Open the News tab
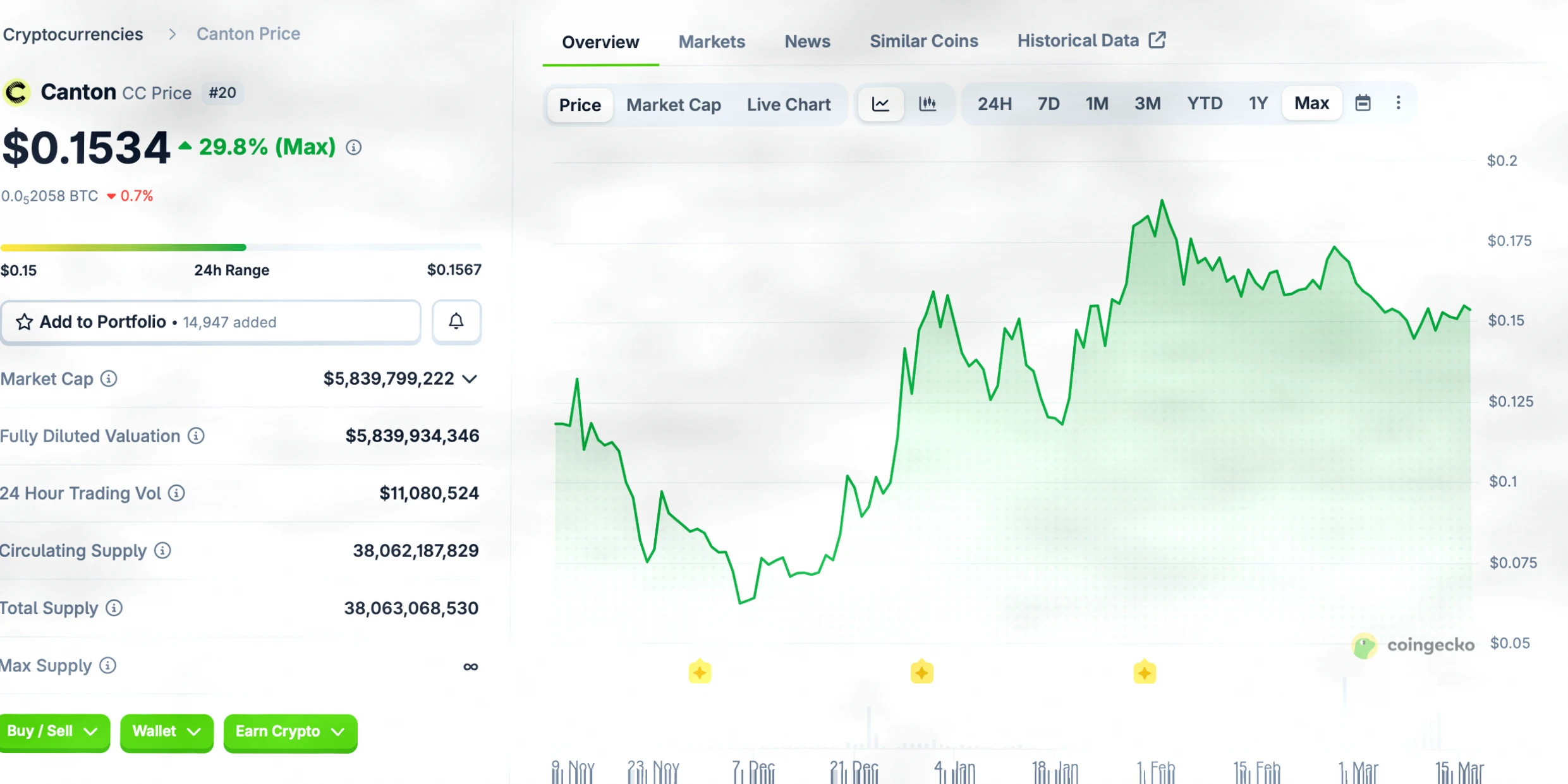1568x784 pixels. point(807,42)
